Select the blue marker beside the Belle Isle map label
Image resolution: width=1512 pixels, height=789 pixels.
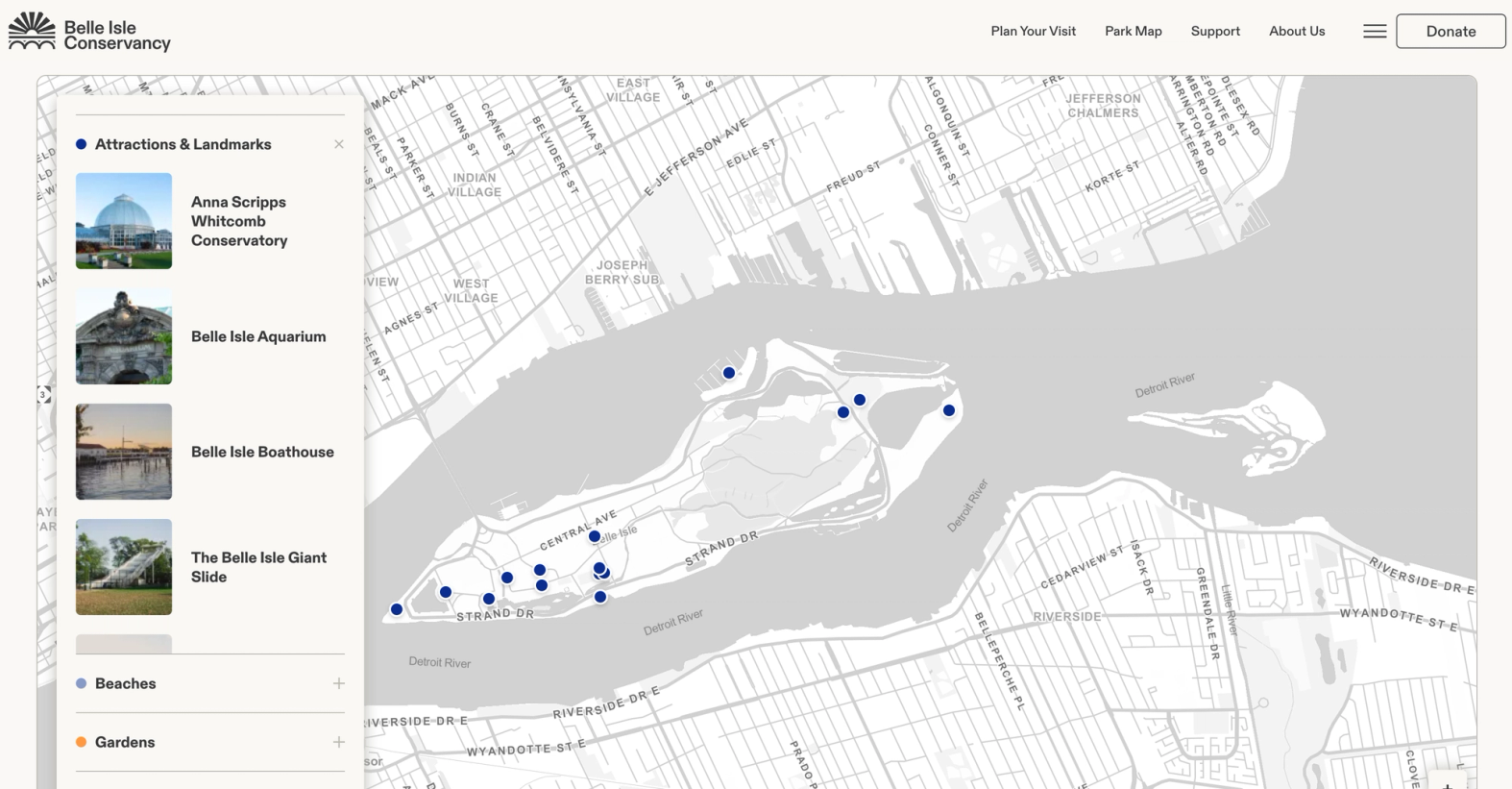pyautogui.click(x=595, y=536)
